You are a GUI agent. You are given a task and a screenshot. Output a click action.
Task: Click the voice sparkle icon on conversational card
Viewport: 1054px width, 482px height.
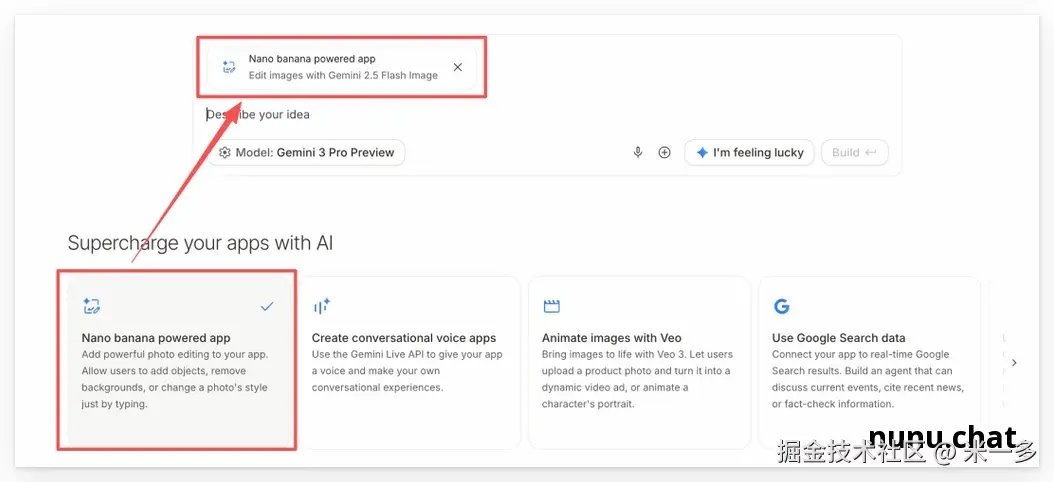[322, 307]
